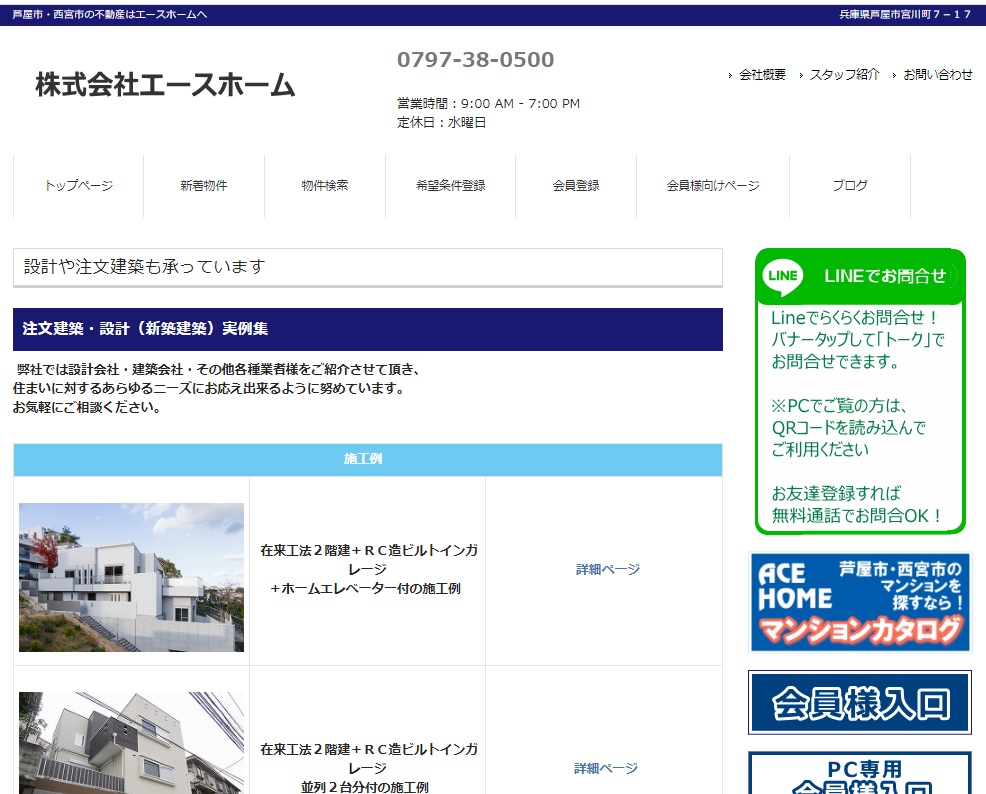Screen dimensions: 986x794
Task: Click the 定休日：水曜日 text
Action: [x=441, y=123]
